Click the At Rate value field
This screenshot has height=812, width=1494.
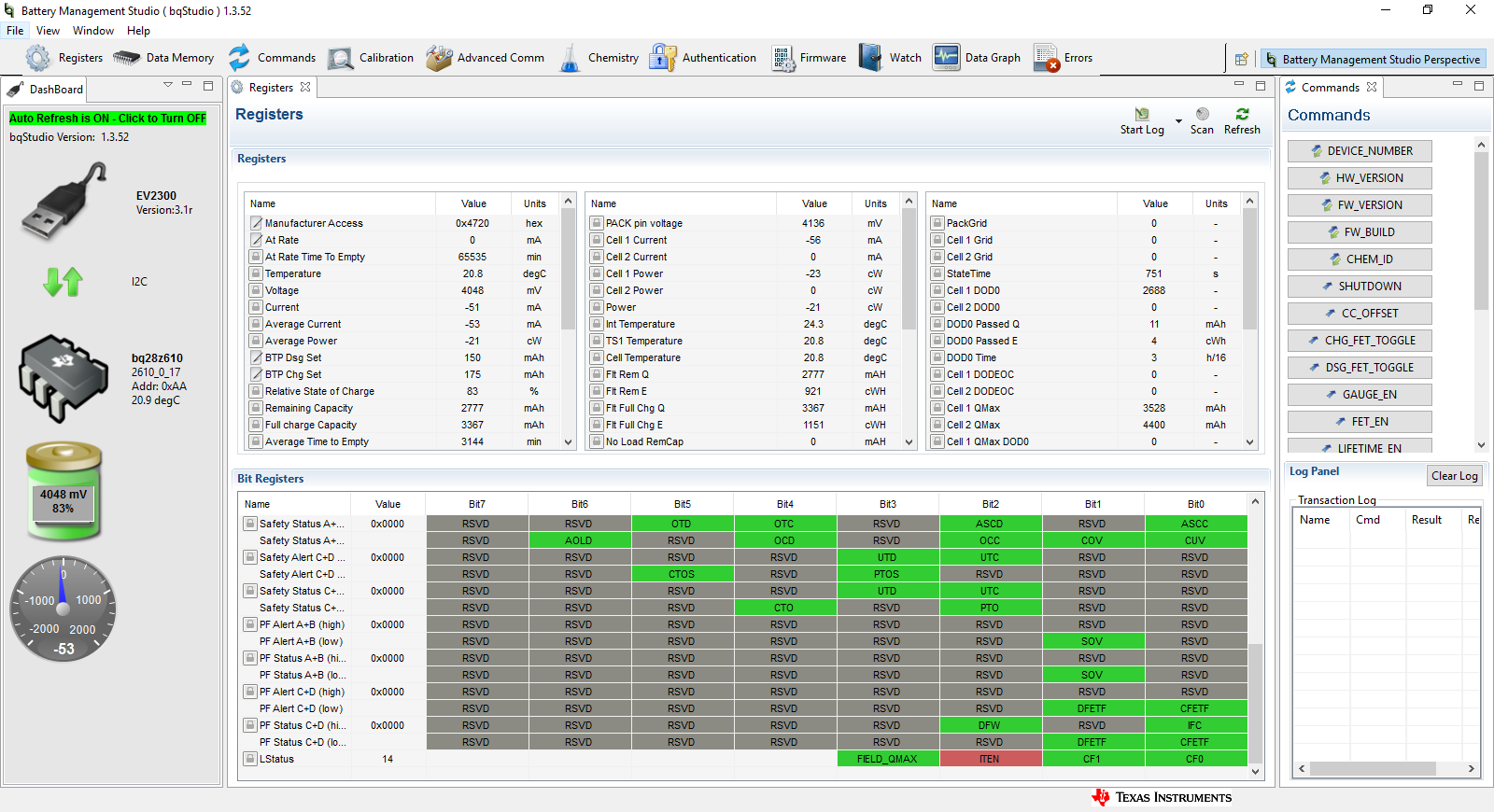pos(472,240)
